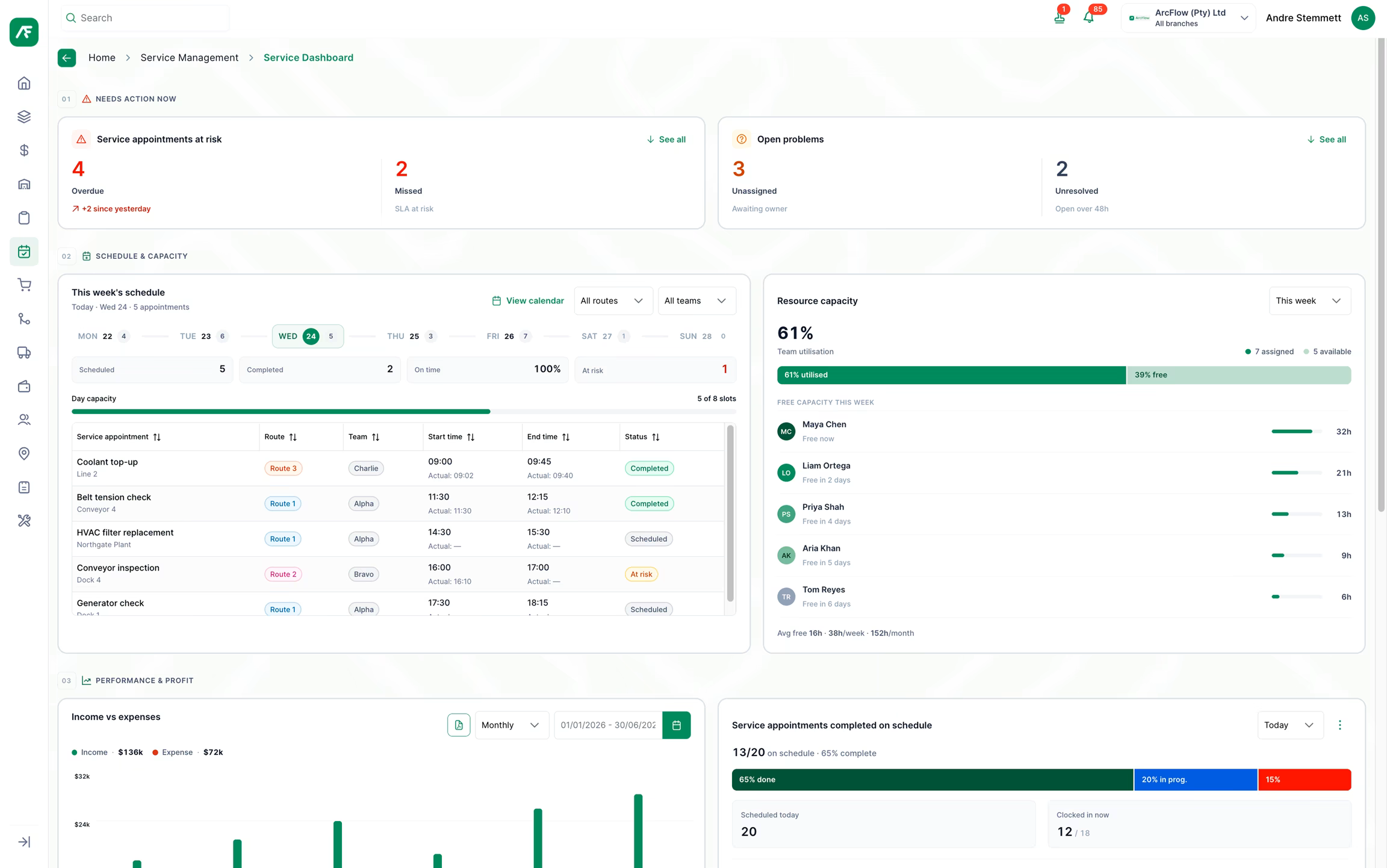Open the This week dropdown in Resource capacity
The width and height of the screenshot is (1387, 868).
[x=1309, y=301]
